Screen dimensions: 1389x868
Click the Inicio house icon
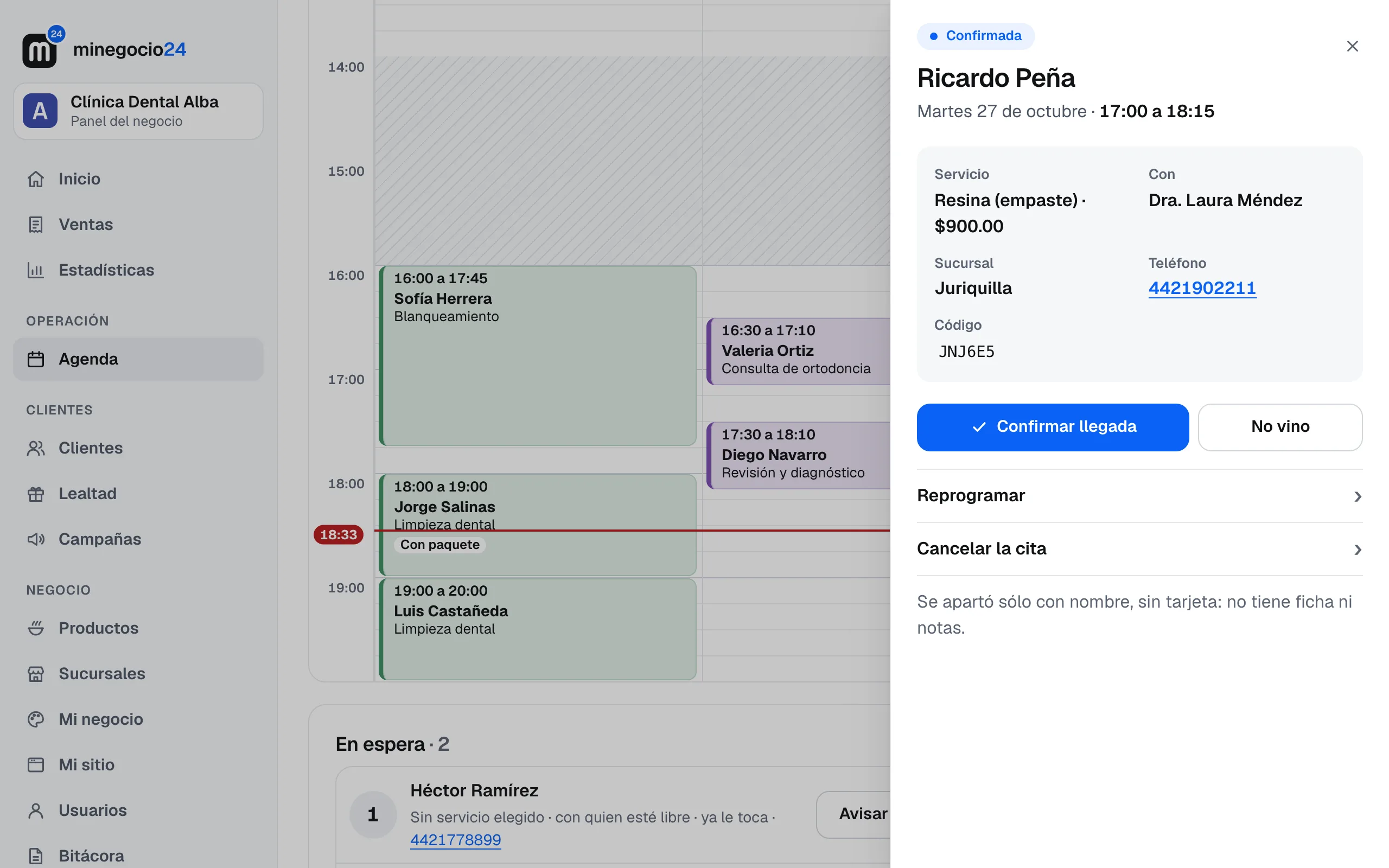pos(36,179)
